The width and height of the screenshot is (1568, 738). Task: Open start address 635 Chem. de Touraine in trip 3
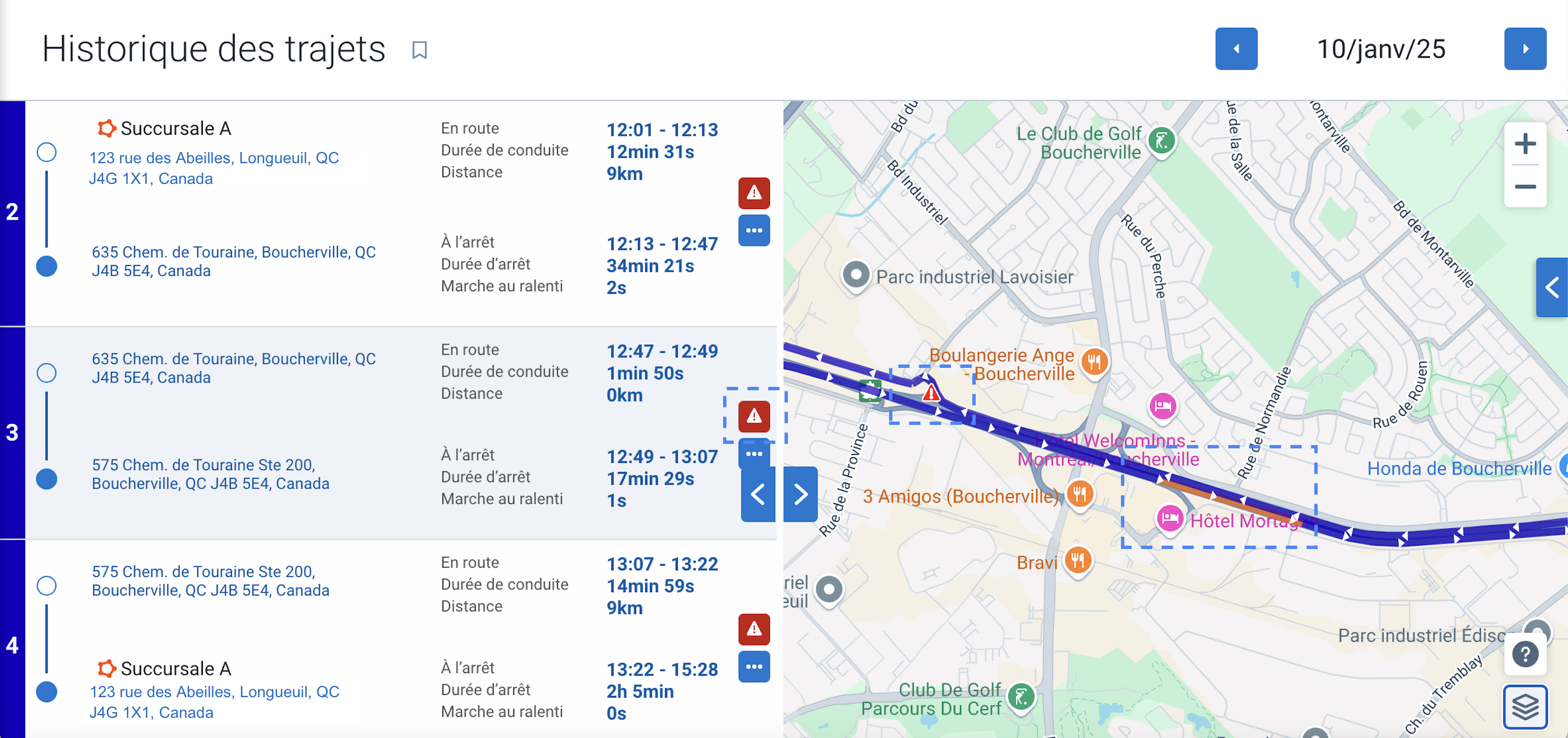coord(234,368)
